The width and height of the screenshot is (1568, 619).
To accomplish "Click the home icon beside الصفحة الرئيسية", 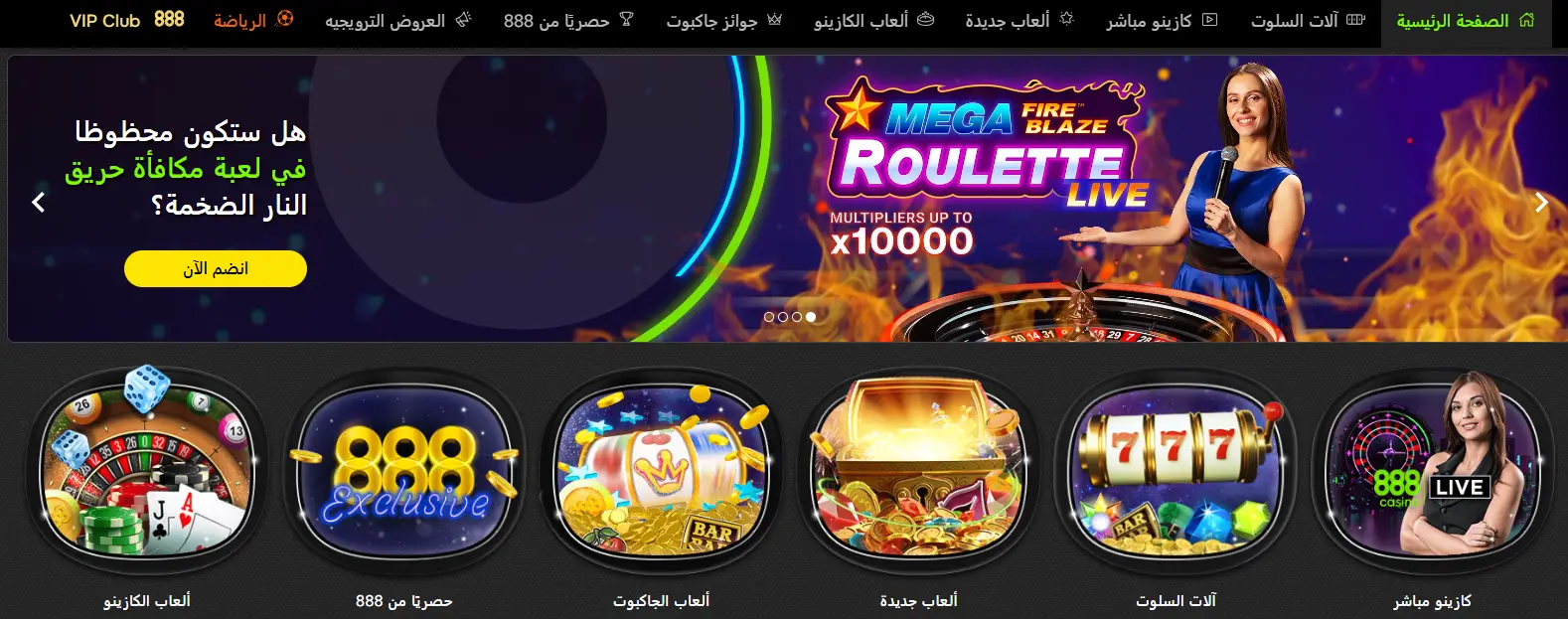I will (1527, 19).
